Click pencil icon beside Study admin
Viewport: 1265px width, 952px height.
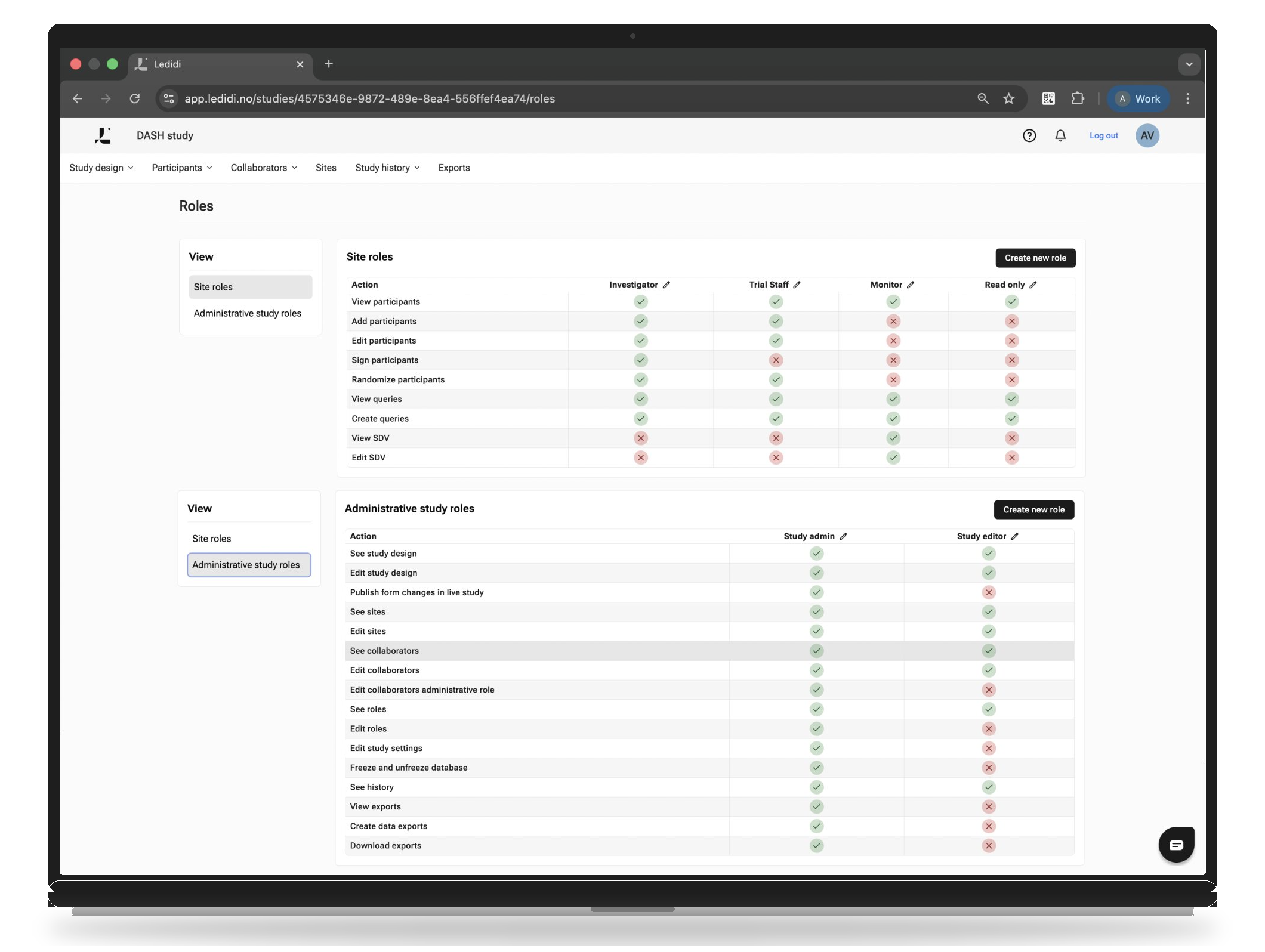click(843, 537)
